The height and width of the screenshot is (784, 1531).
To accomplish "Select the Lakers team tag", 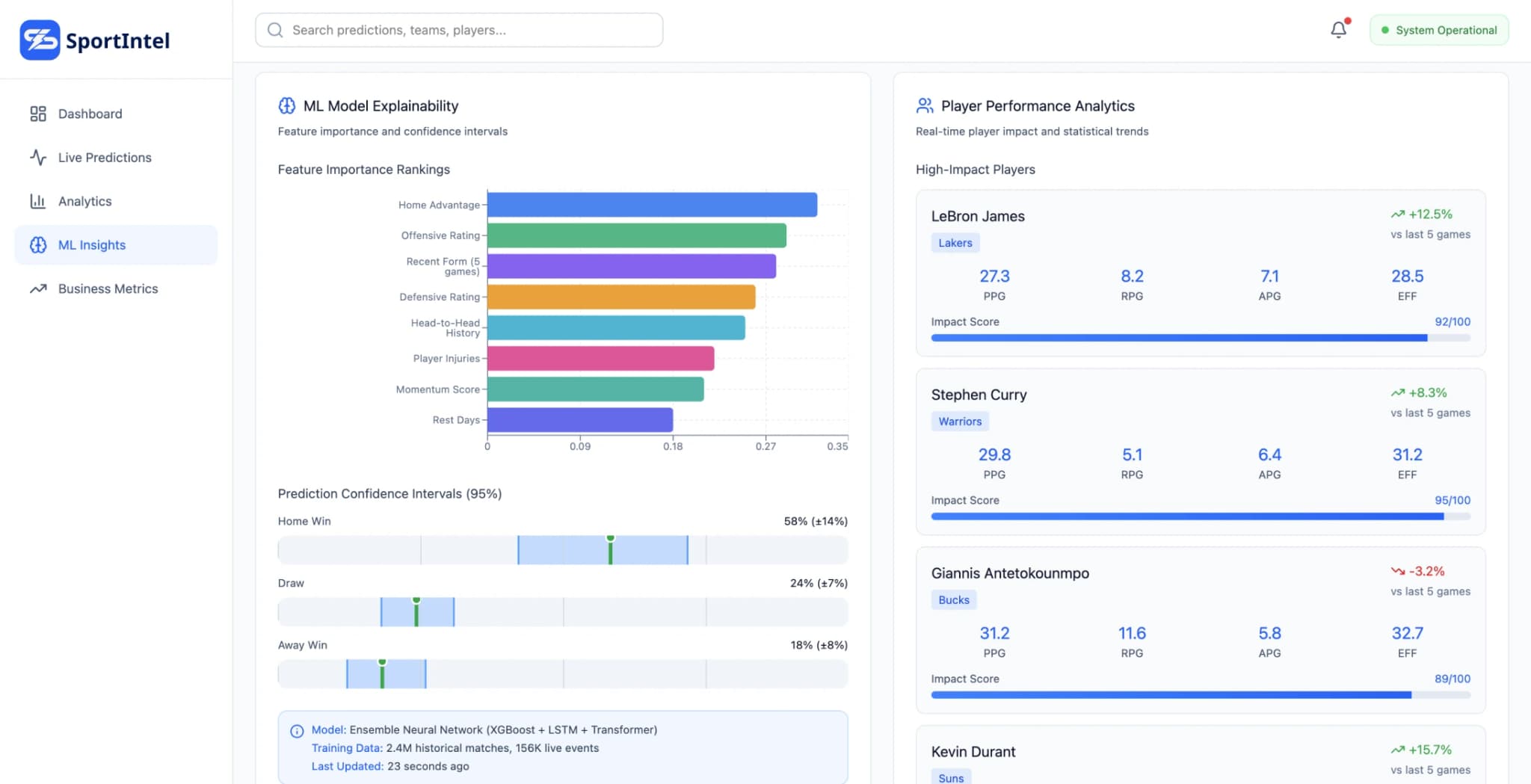I will tap(955, 242).
